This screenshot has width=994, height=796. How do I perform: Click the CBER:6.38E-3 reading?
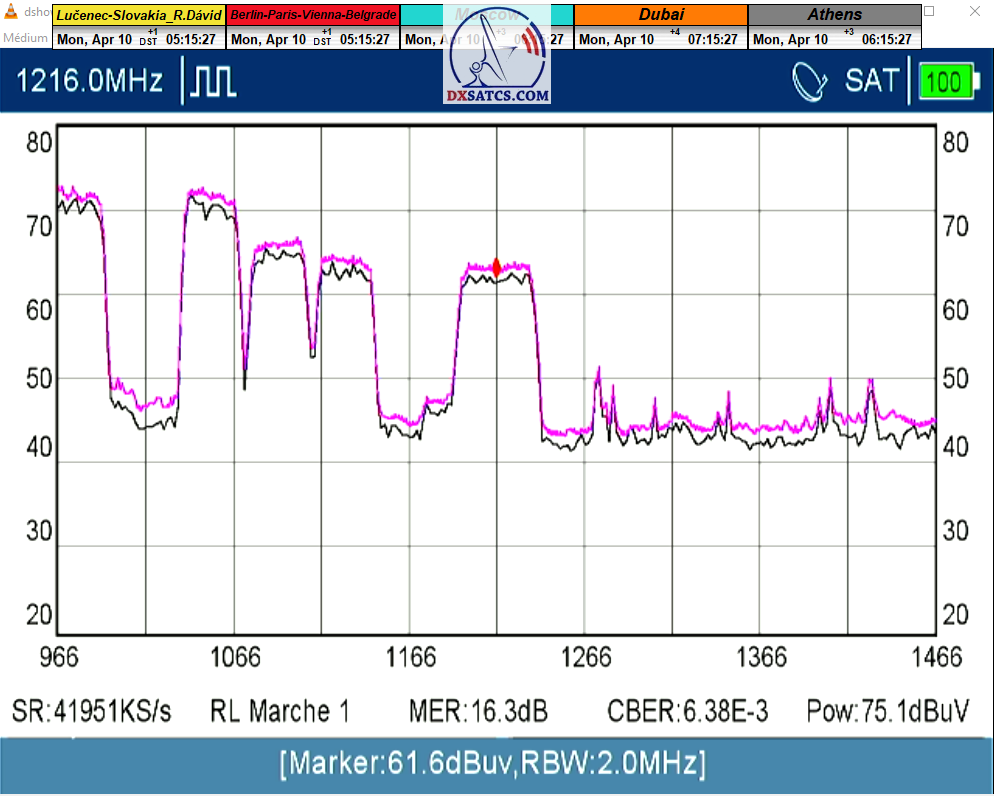pyautogui.click(x=688, y=711)
